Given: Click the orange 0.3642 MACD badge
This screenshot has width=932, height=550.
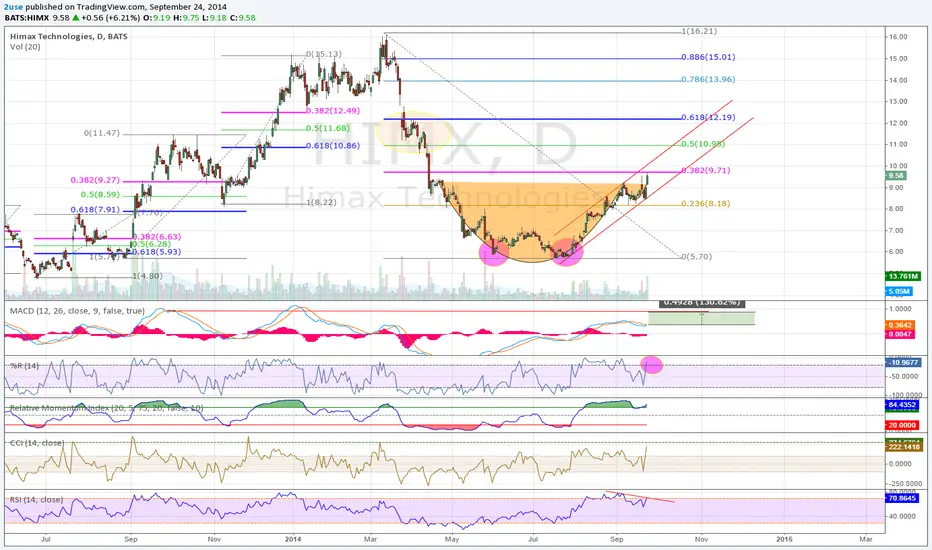Looking at the screenshot, I should [x=902, y=325].
